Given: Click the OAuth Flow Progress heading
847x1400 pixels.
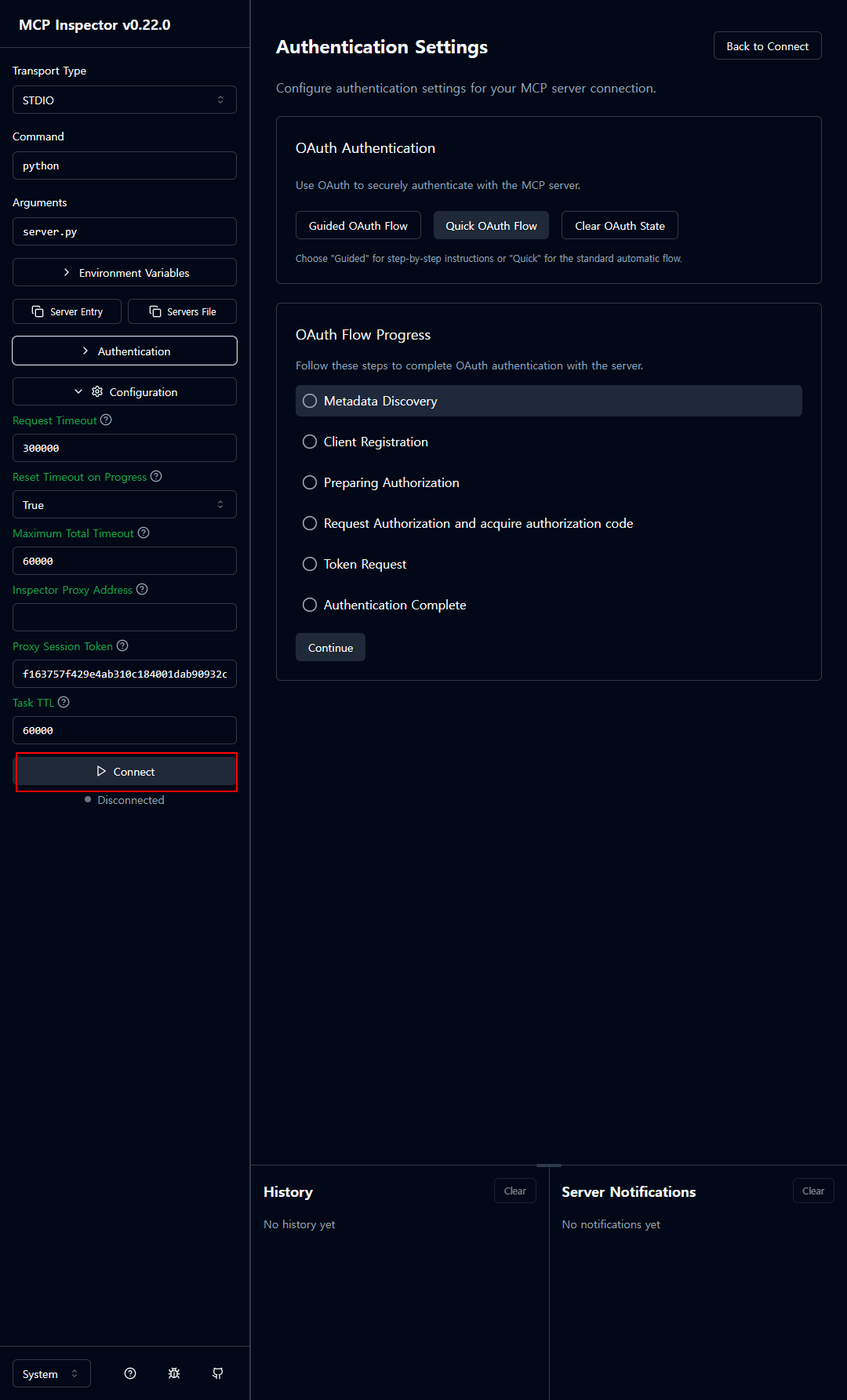Looking at the screenshot, I should (x=363, y=335).
